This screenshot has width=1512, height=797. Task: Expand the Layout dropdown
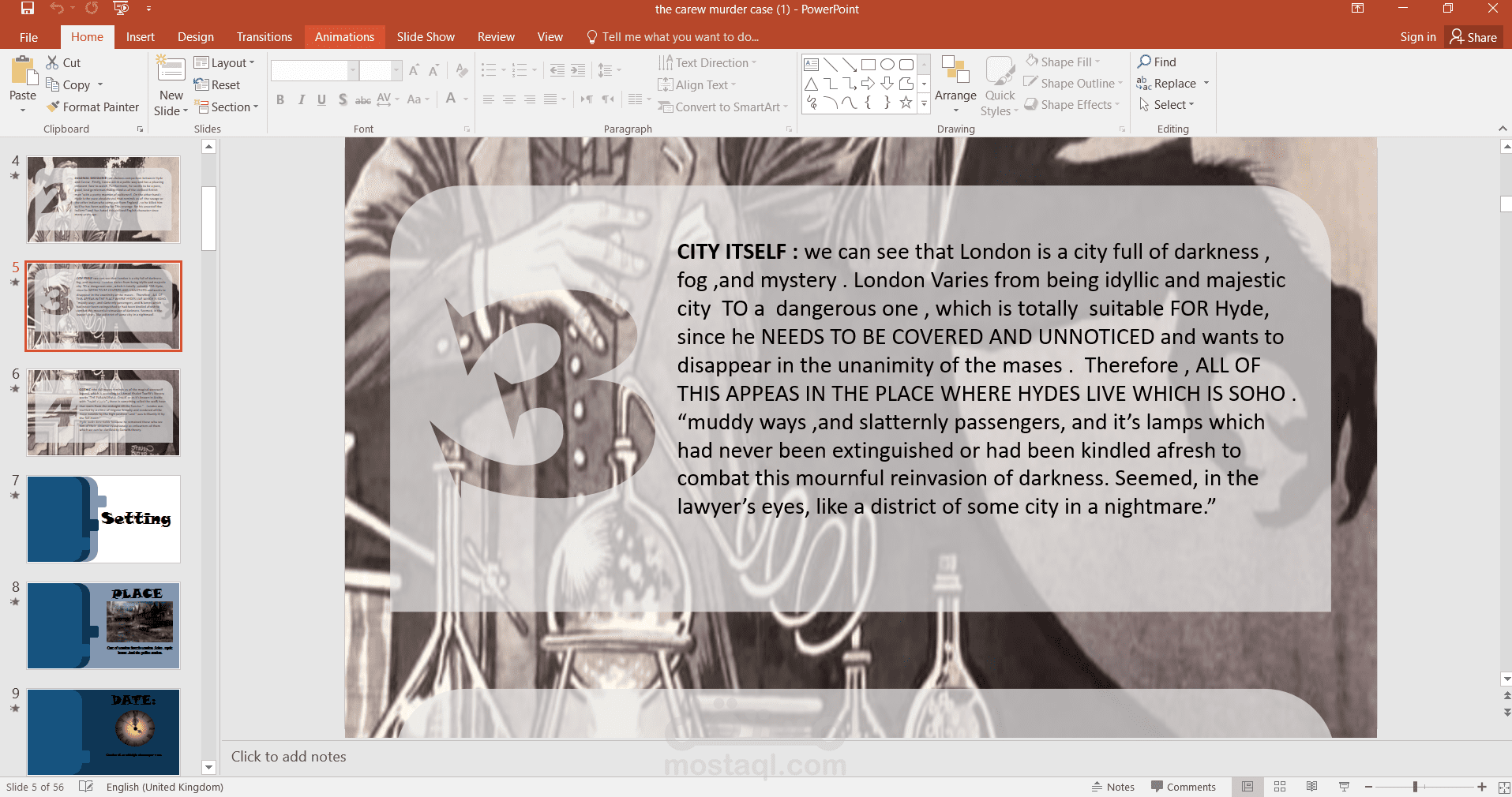coord(225,62)
